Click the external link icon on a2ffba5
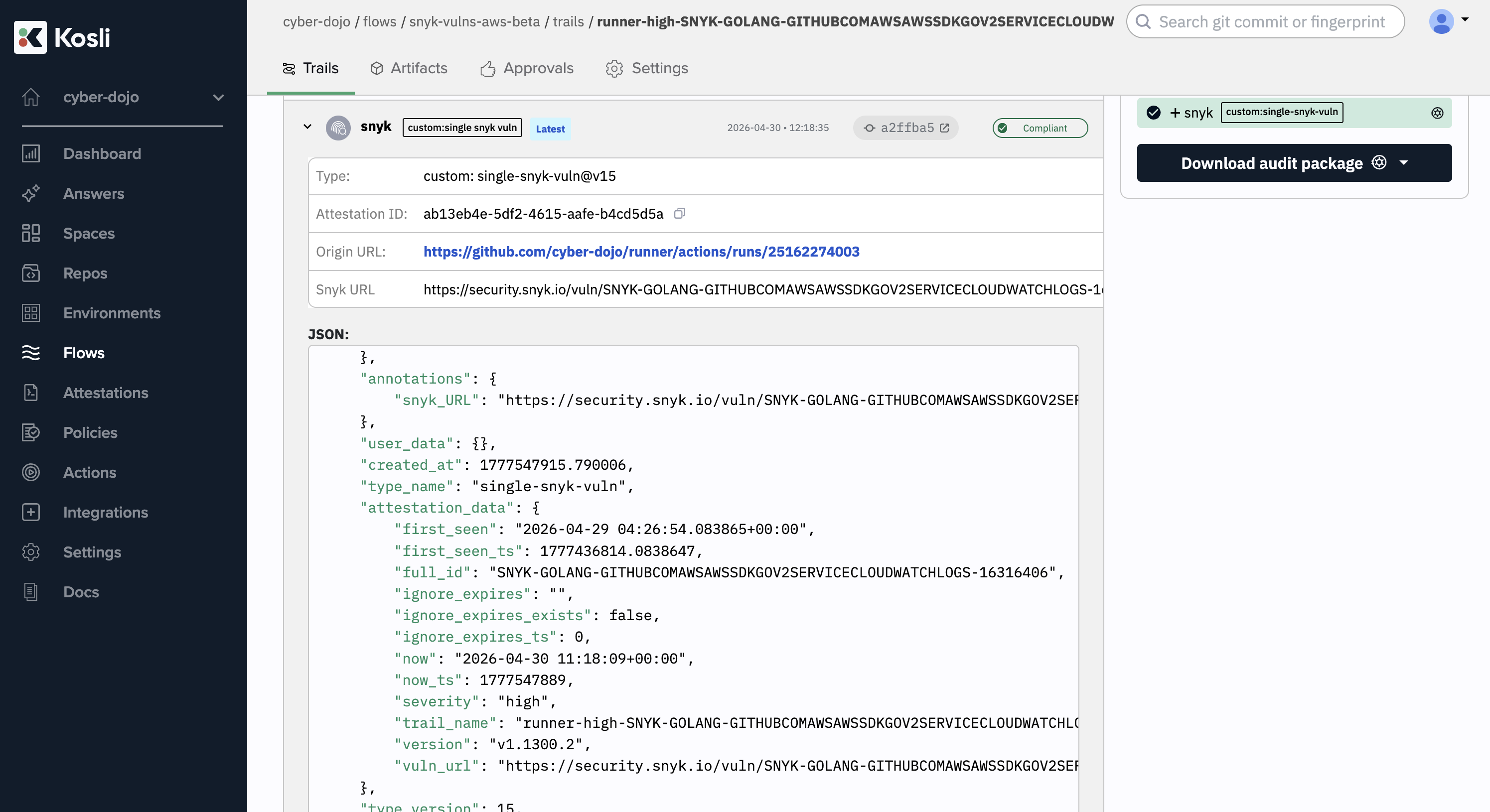 [x=944, y=129]
